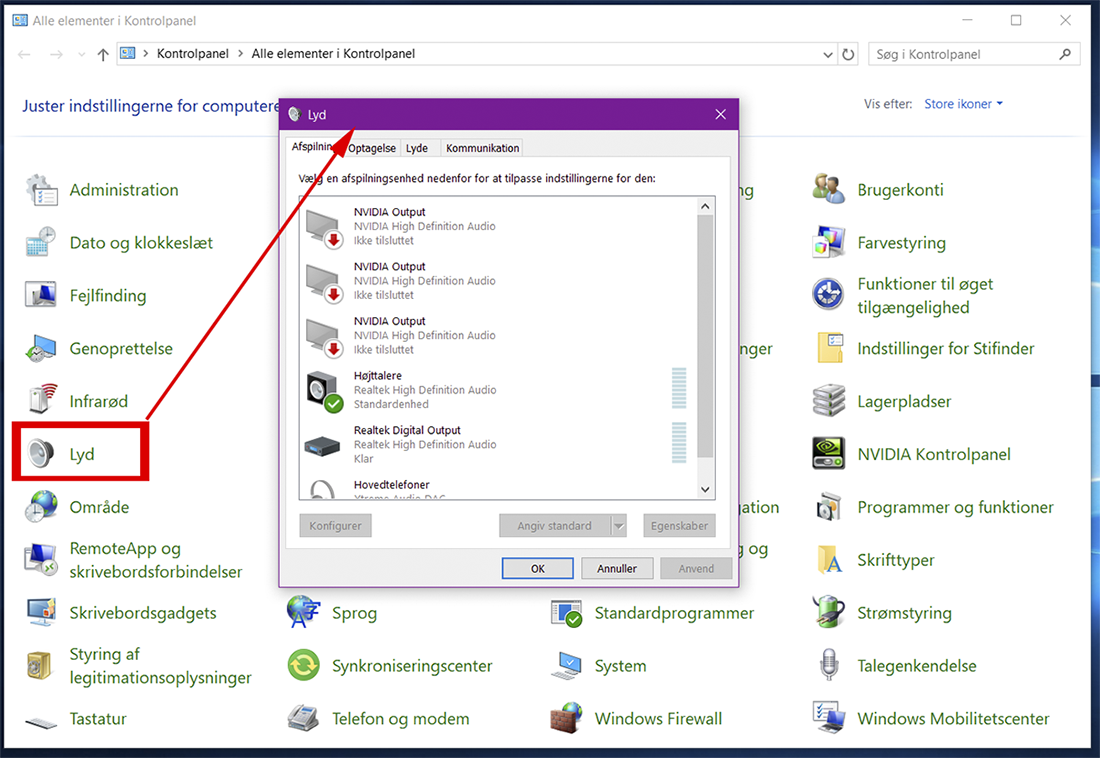Image resolution: width=1100 pixels, height=758 pixels.
Task: Navigate back in Control Panel
Action: point(25,54)
